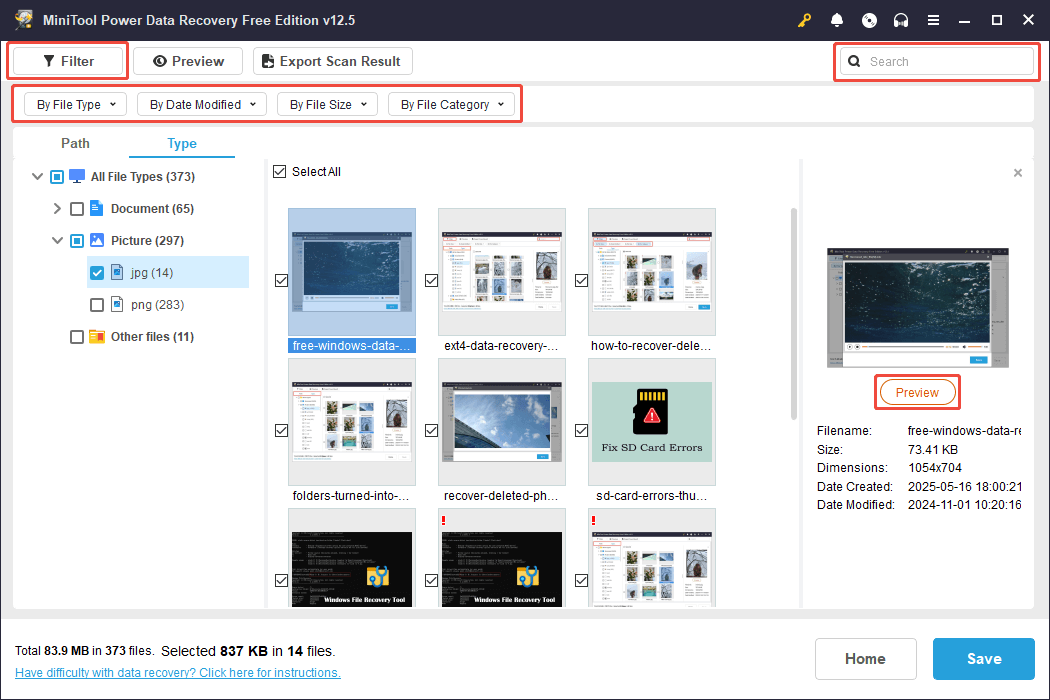Open data recovery instructions link

tap(177, 672)
